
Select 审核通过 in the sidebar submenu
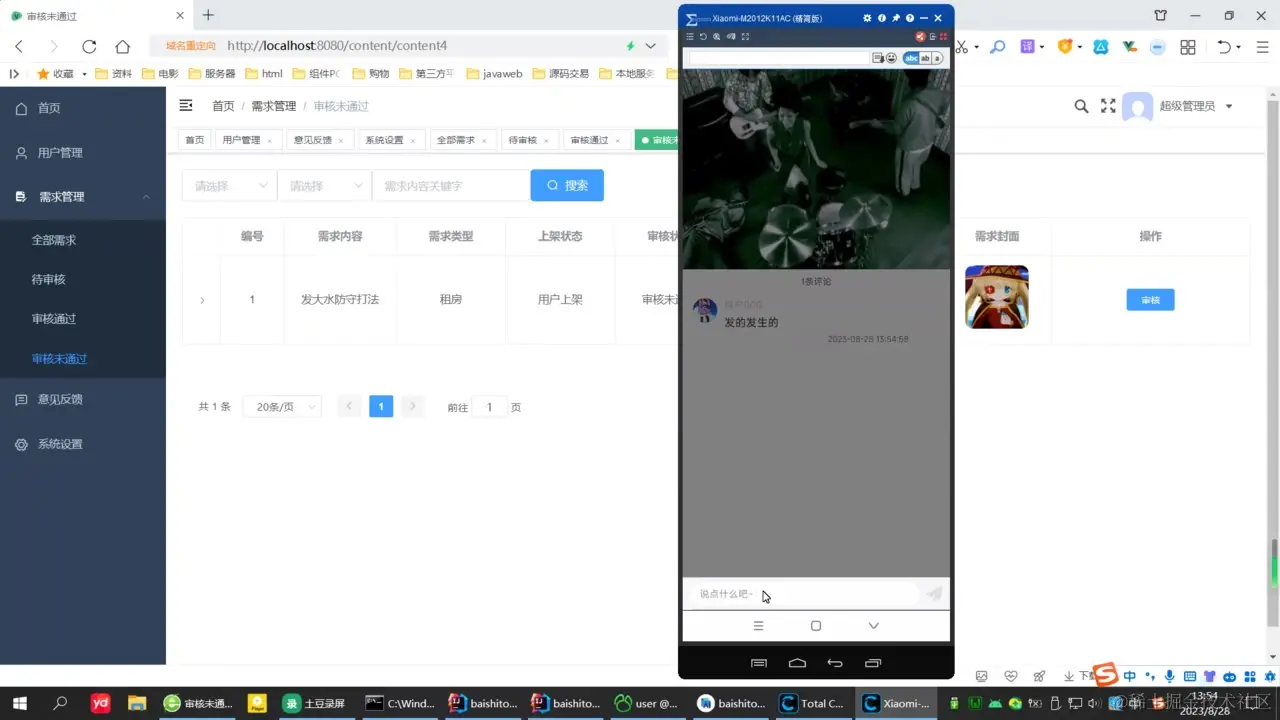coord(83,319)
